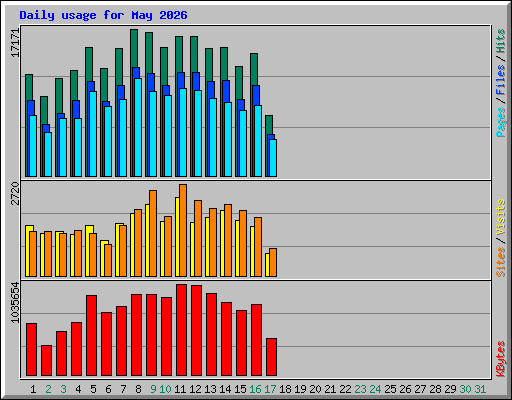Click day 13 on the x-axis
Image resolution: width=512 pixels, height=400 pixels.
pyautogui.click(x=210, y=389)
